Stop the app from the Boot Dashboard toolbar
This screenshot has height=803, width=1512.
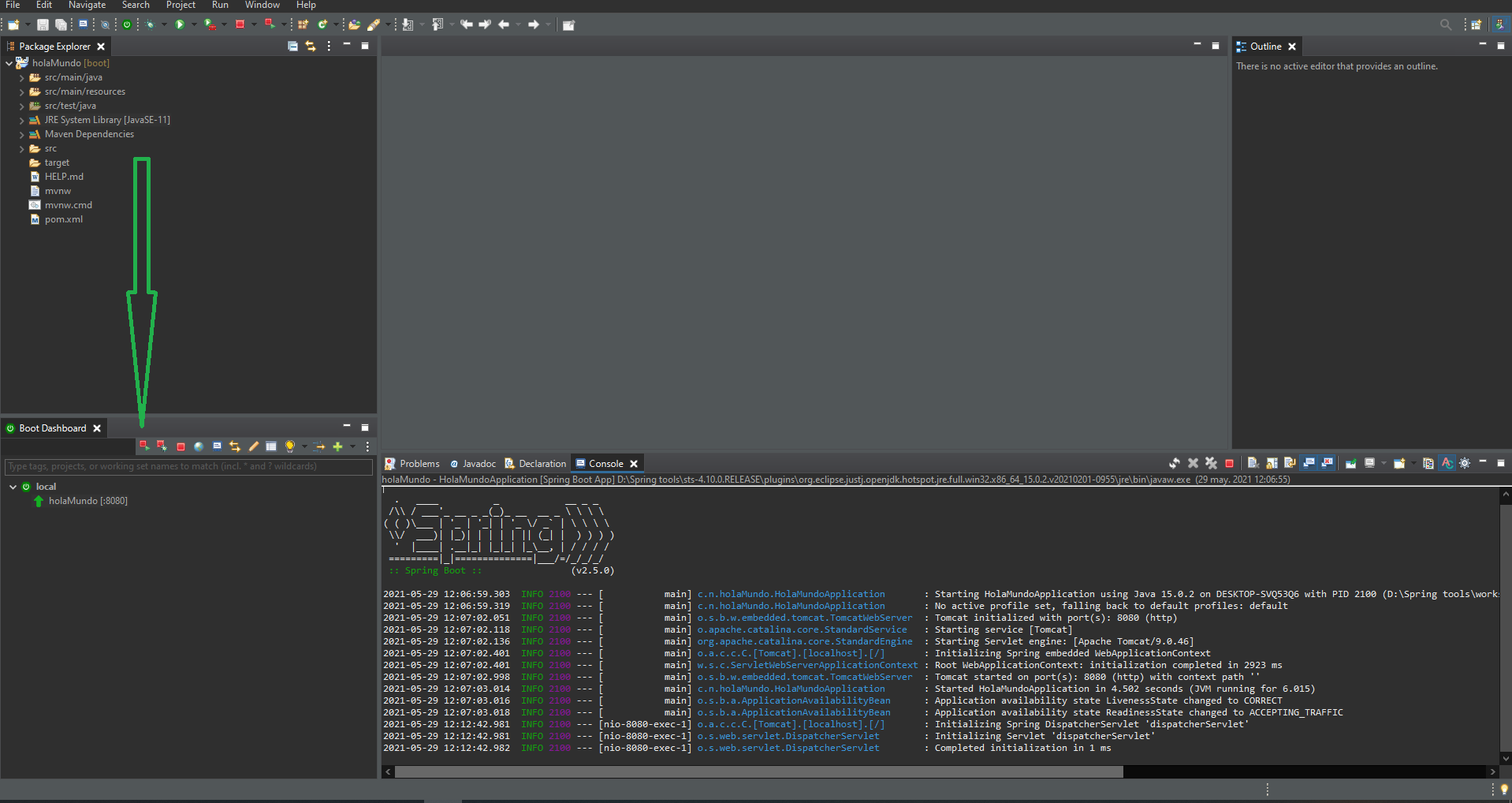181,446
